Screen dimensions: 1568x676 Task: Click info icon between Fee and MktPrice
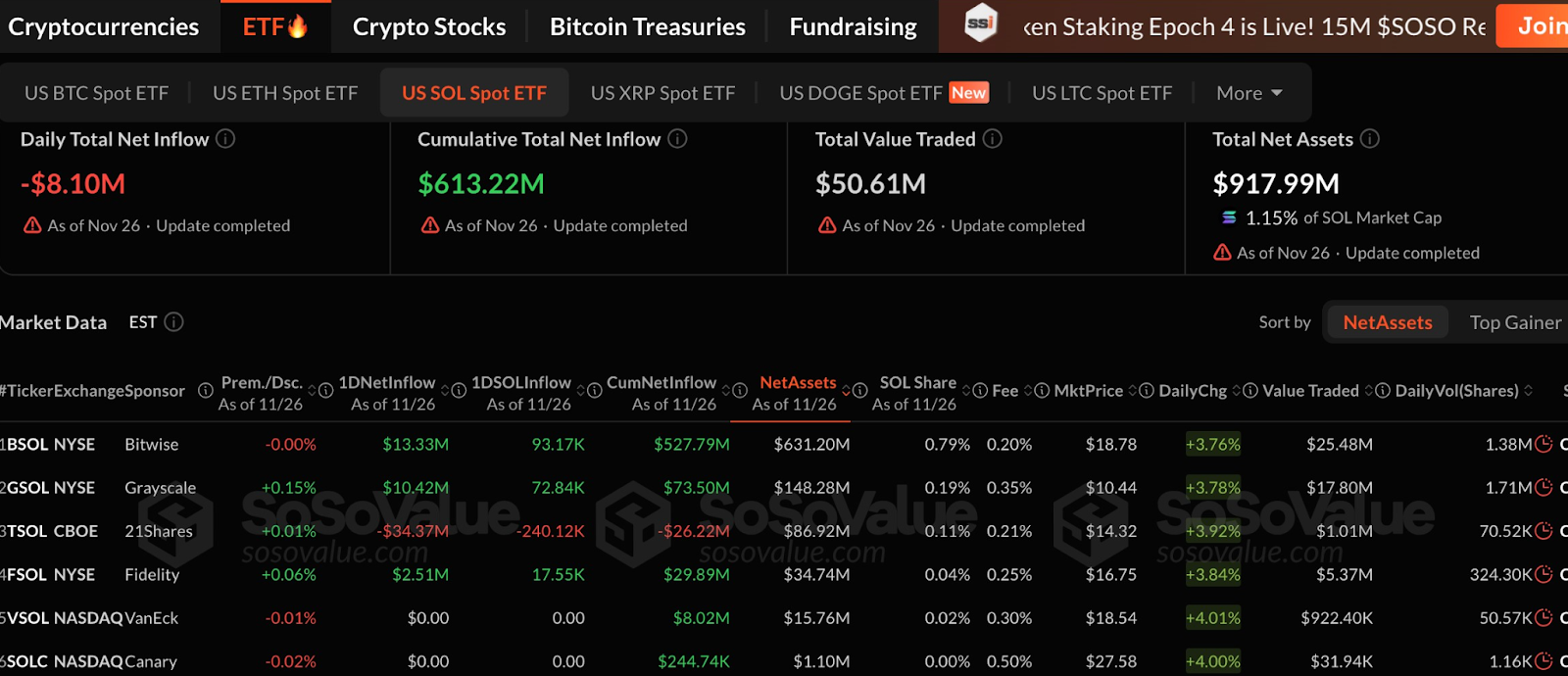pos(1042,391)
